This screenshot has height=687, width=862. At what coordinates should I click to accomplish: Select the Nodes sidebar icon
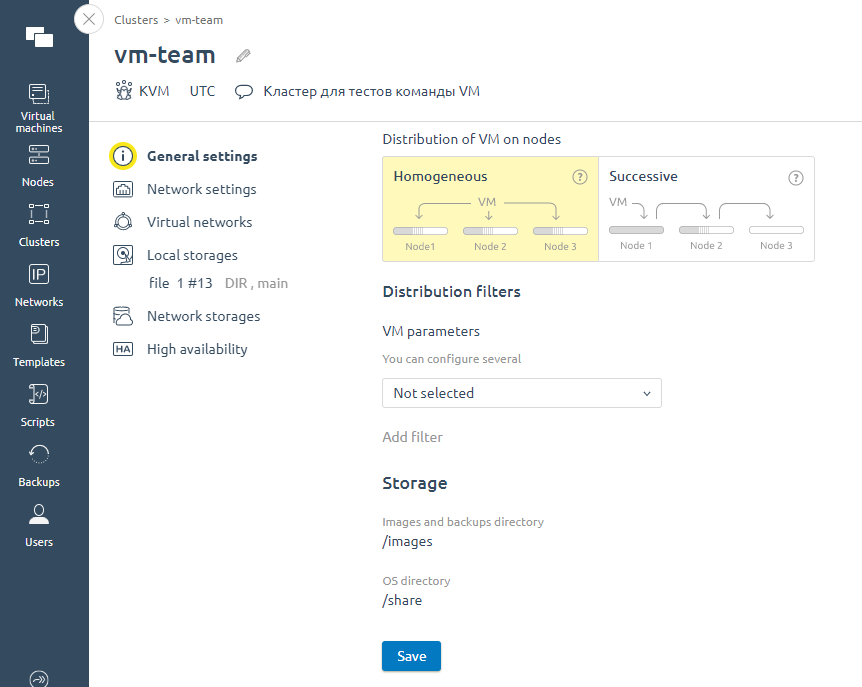(x=38, y=165)
